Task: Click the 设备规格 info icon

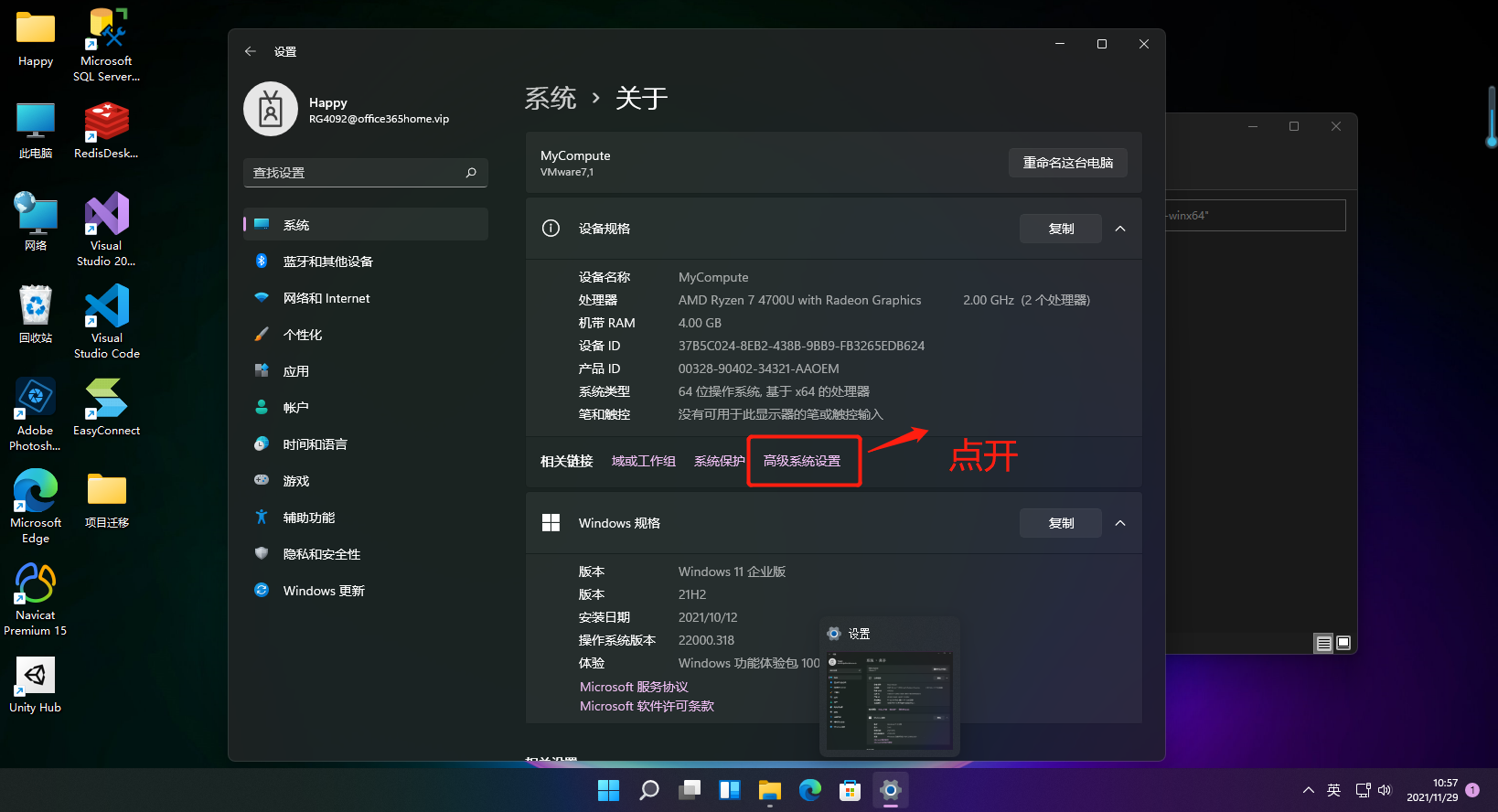Action: [551, 229]
